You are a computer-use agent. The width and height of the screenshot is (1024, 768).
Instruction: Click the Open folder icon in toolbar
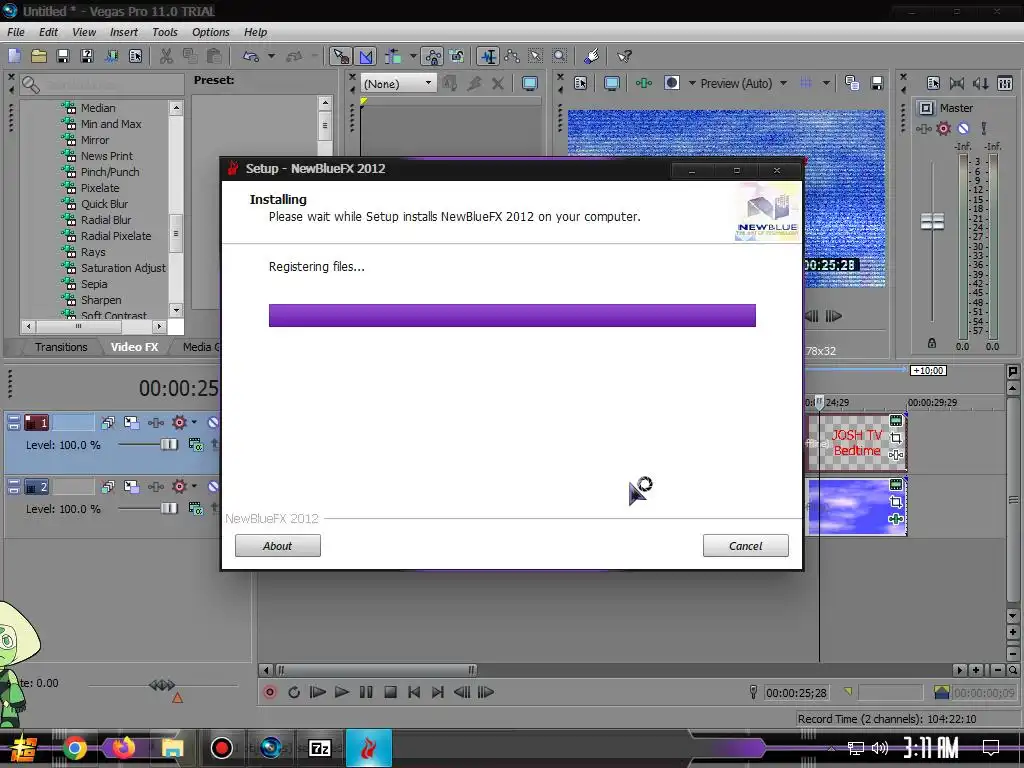coord(39,56)
